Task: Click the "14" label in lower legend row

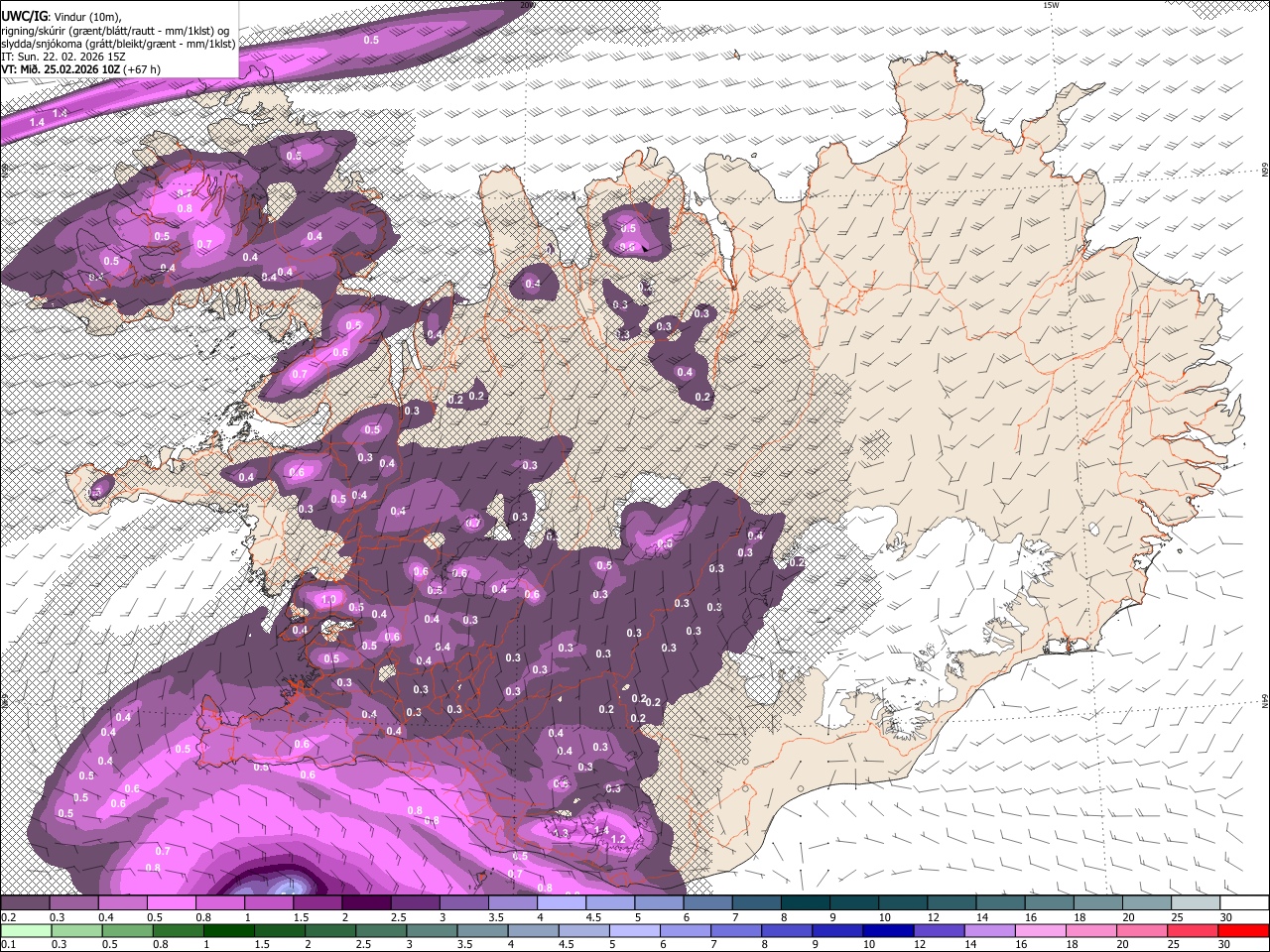Action: coord(970,944)
